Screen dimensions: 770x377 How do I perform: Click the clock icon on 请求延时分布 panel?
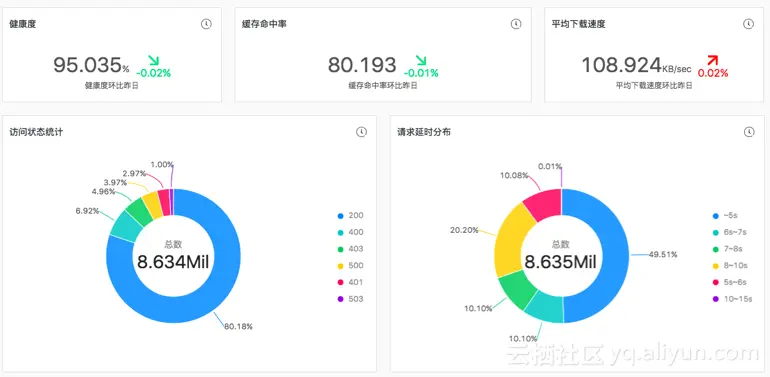749,132
